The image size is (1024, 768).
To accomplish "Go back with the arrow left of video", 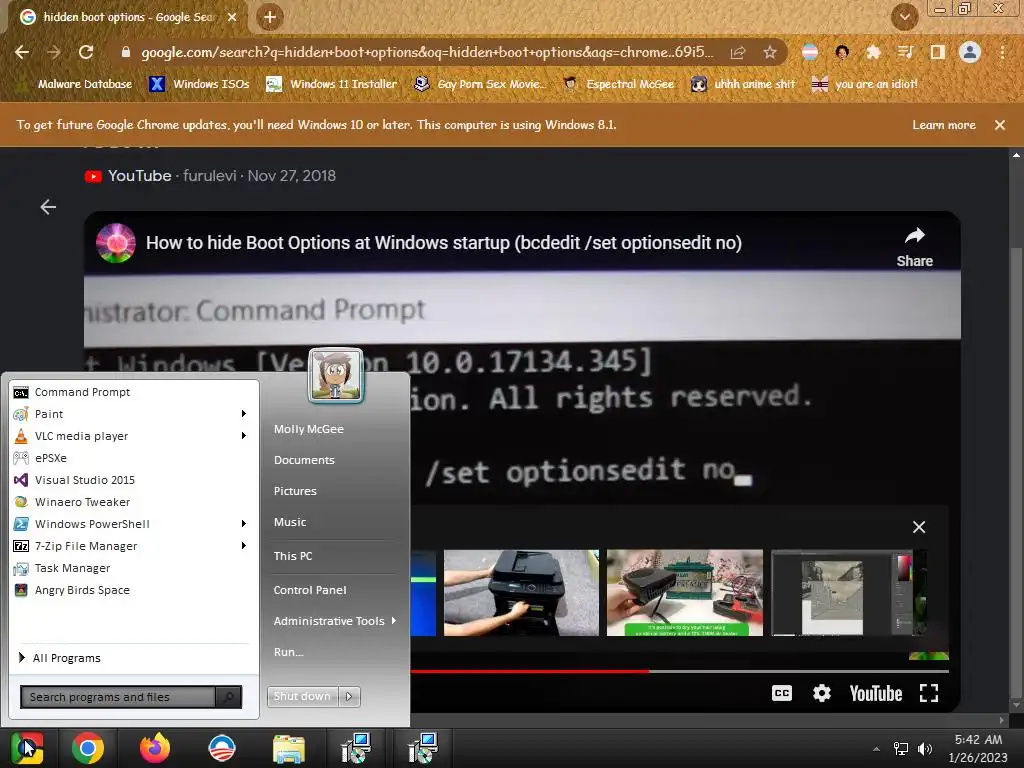I will click(48, 207).
